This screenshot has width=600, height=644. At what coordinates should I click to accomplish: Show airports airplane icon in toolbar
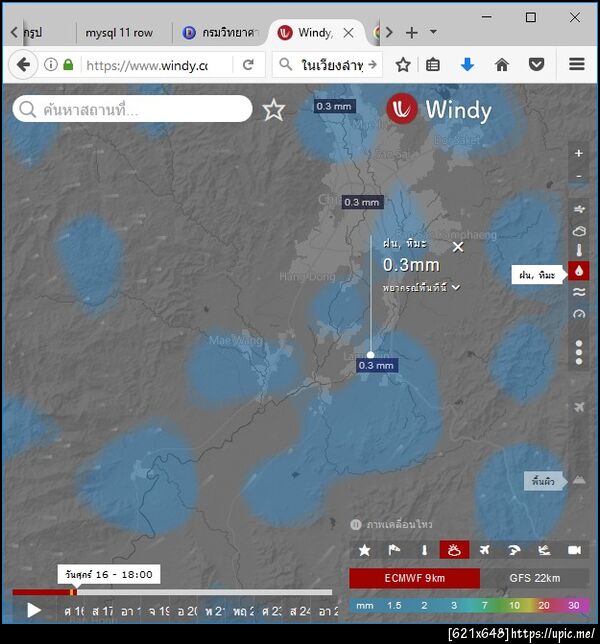pos(485,550)
